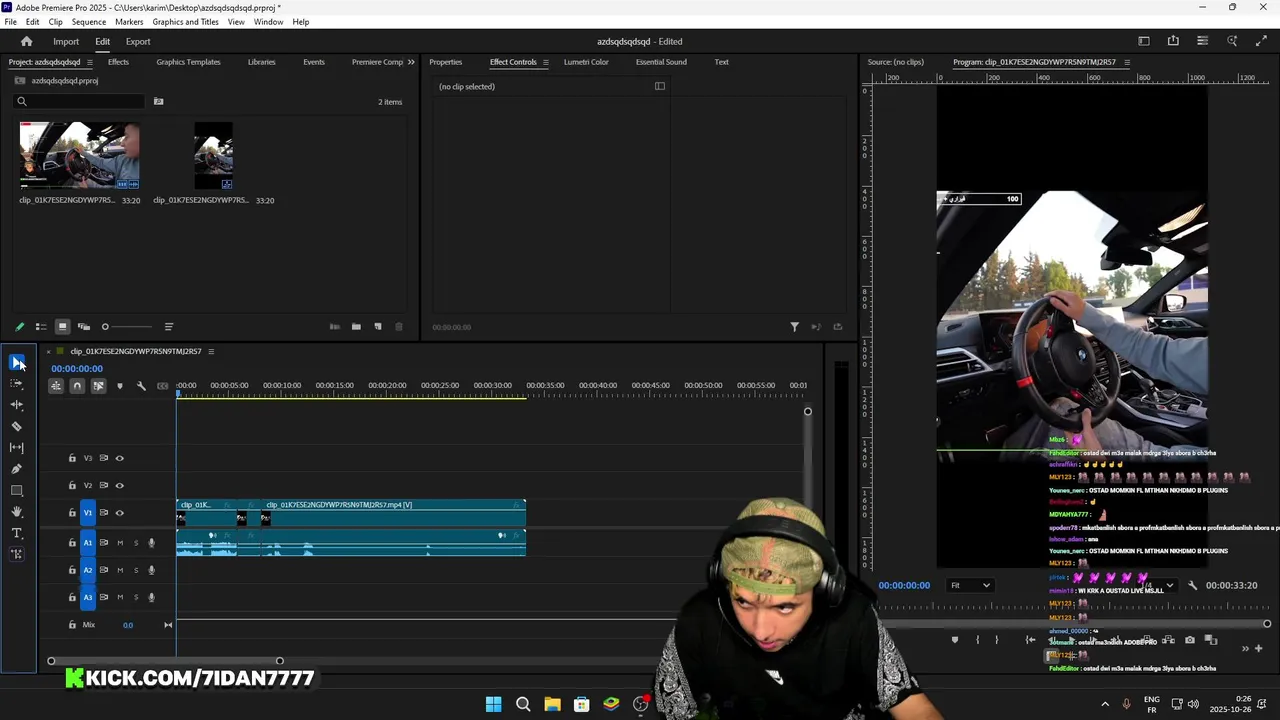
Task: Open the Source (no clips) tab
Action: click(x=896, y=62)
